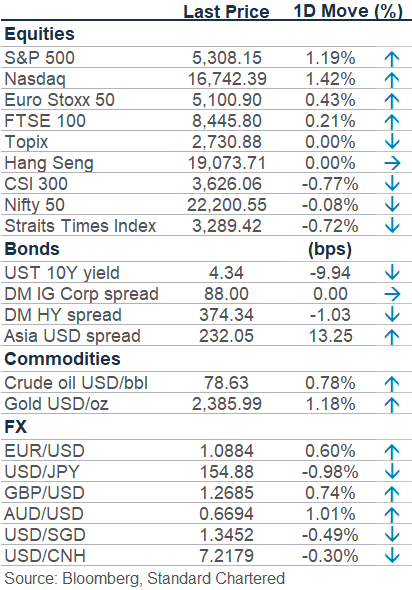
Task: Click the flat arrow for DM IG Corp spread
Action: (392, 294)
